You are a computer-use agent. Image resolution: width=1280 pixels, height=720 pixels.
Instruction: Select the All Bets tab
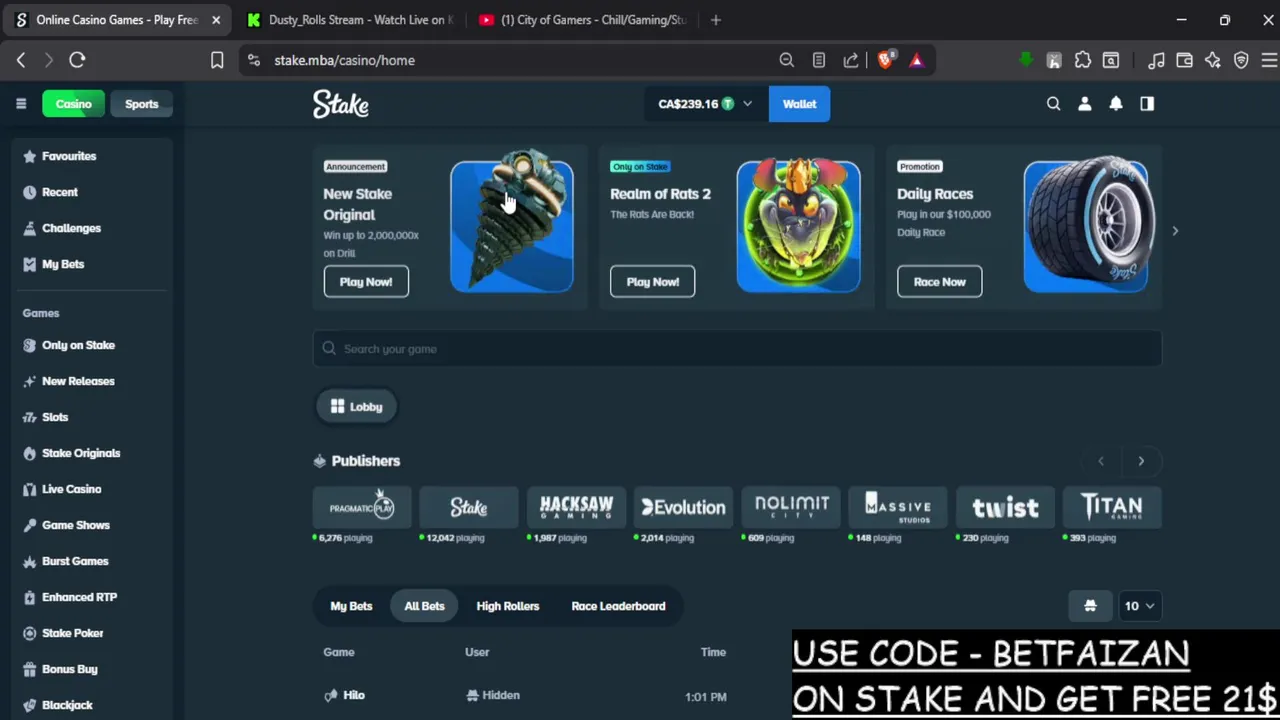(424, 606)
